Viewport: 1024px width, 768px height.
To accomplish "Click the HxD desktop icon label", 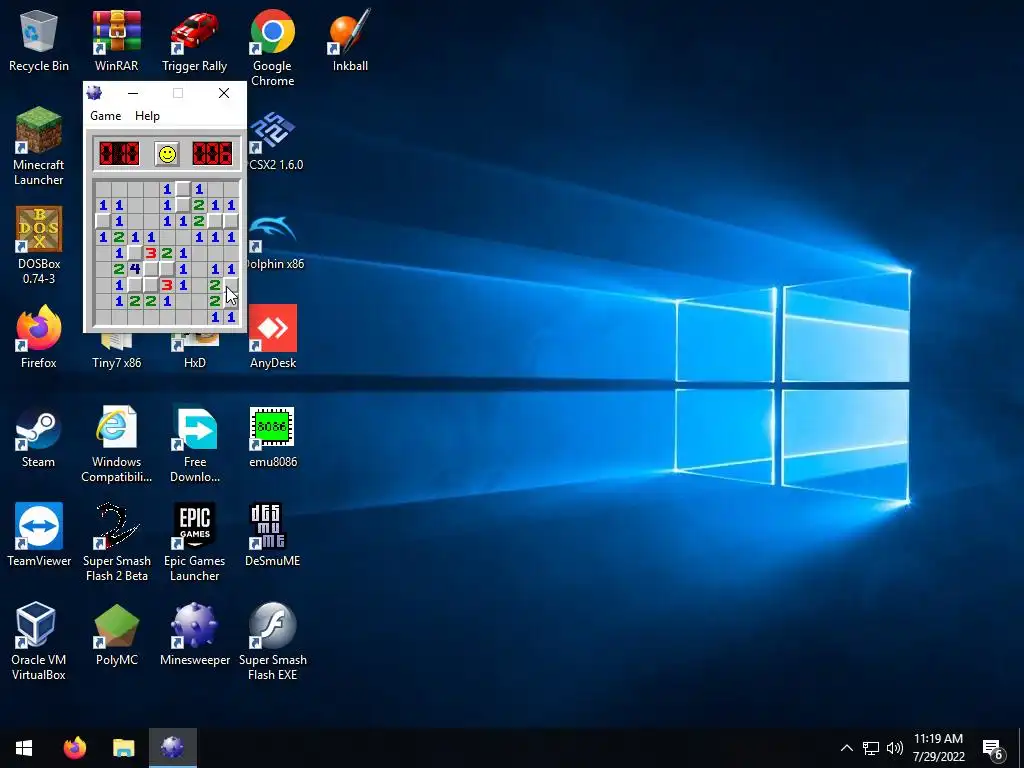I will (195, 362).
